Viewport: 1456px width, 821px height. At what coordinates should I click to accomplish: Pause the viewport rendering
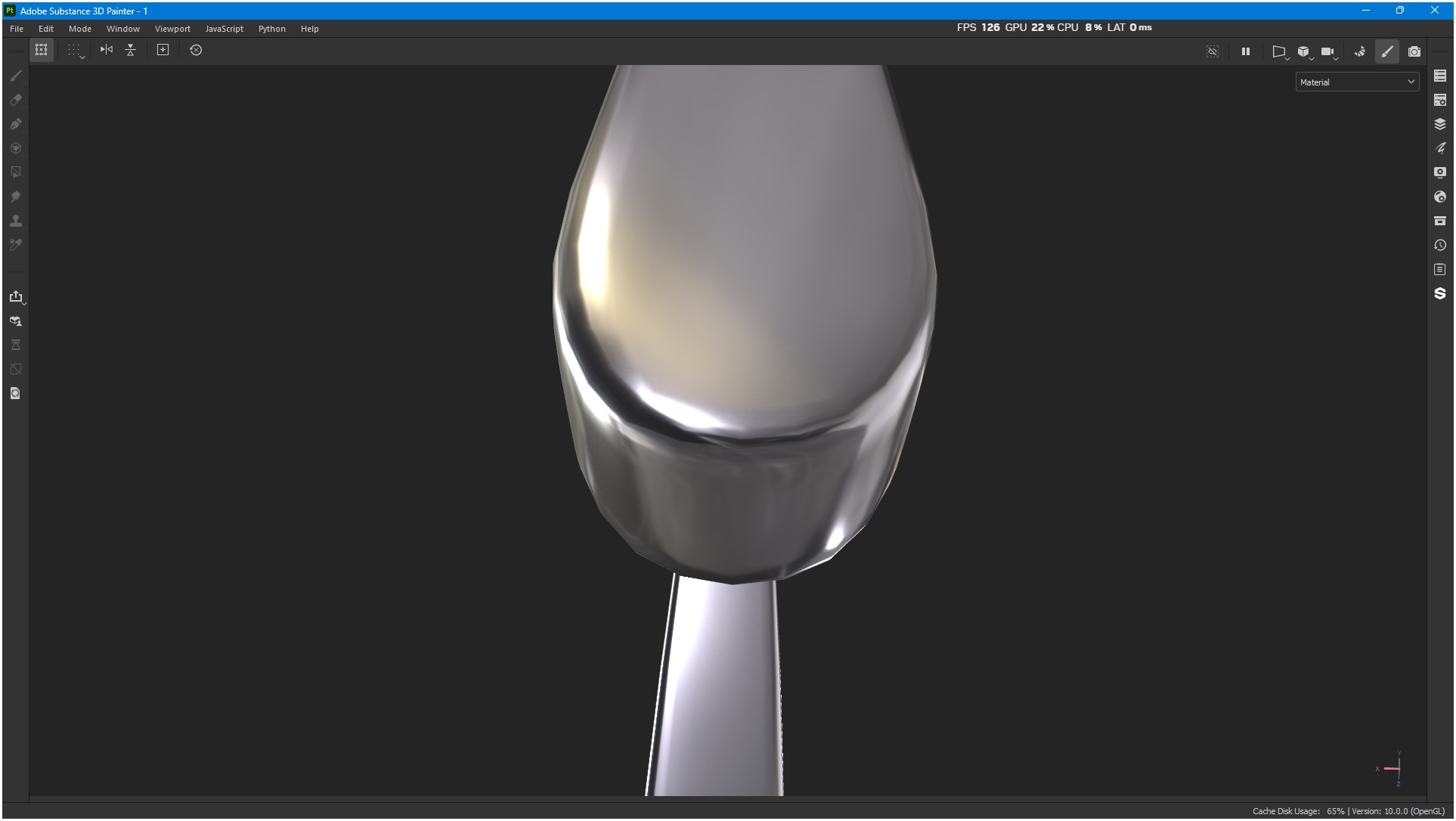tap(1245, 51)
